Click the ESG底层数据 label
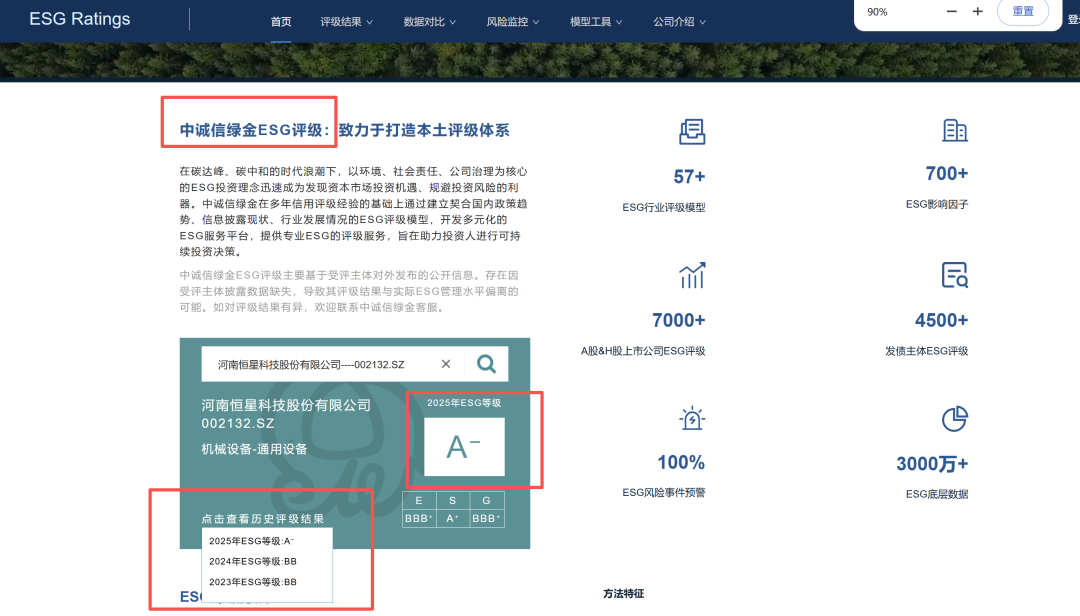This screenshot has height=616, width=1080. click(x=937, y=494)
